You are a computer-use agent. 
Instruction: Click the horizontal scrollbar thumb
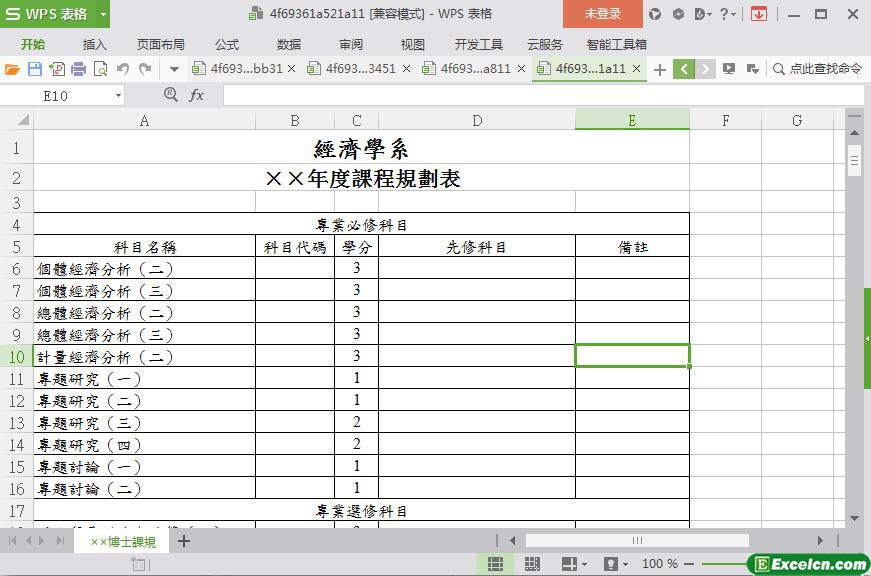tap(637, 540)
